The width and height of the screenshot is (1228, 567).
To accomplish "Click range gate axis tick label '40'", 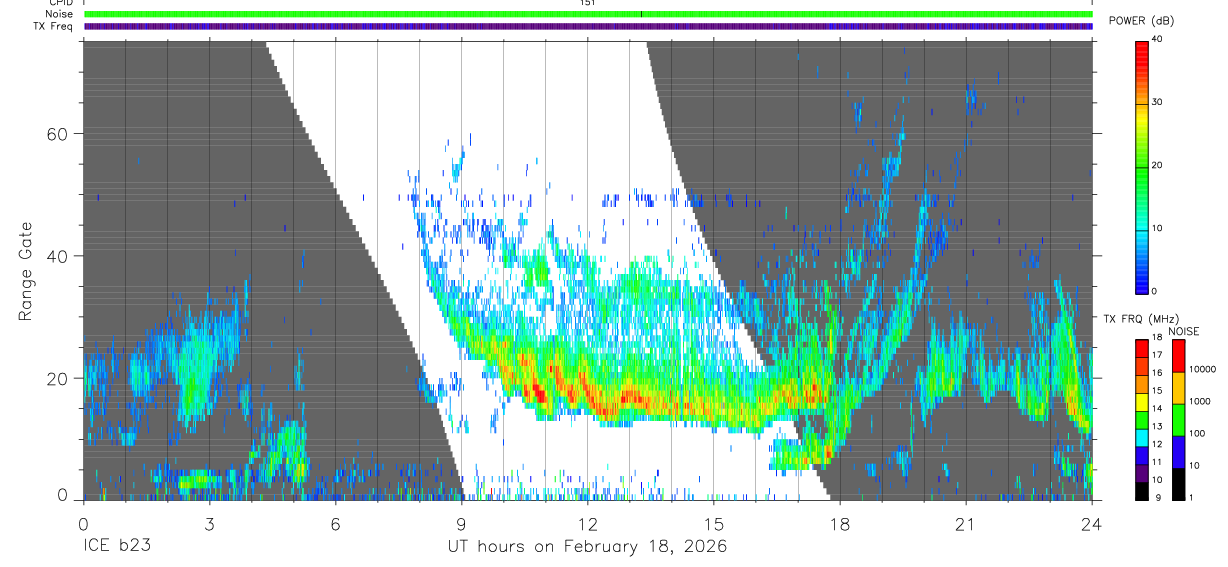I will click(x=56, y=256).
